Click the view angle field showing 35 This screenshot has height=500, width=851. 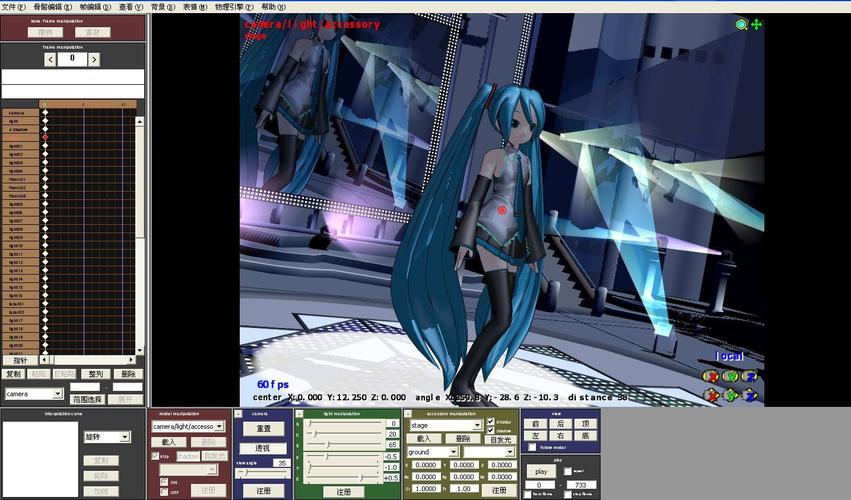point(282,463)
